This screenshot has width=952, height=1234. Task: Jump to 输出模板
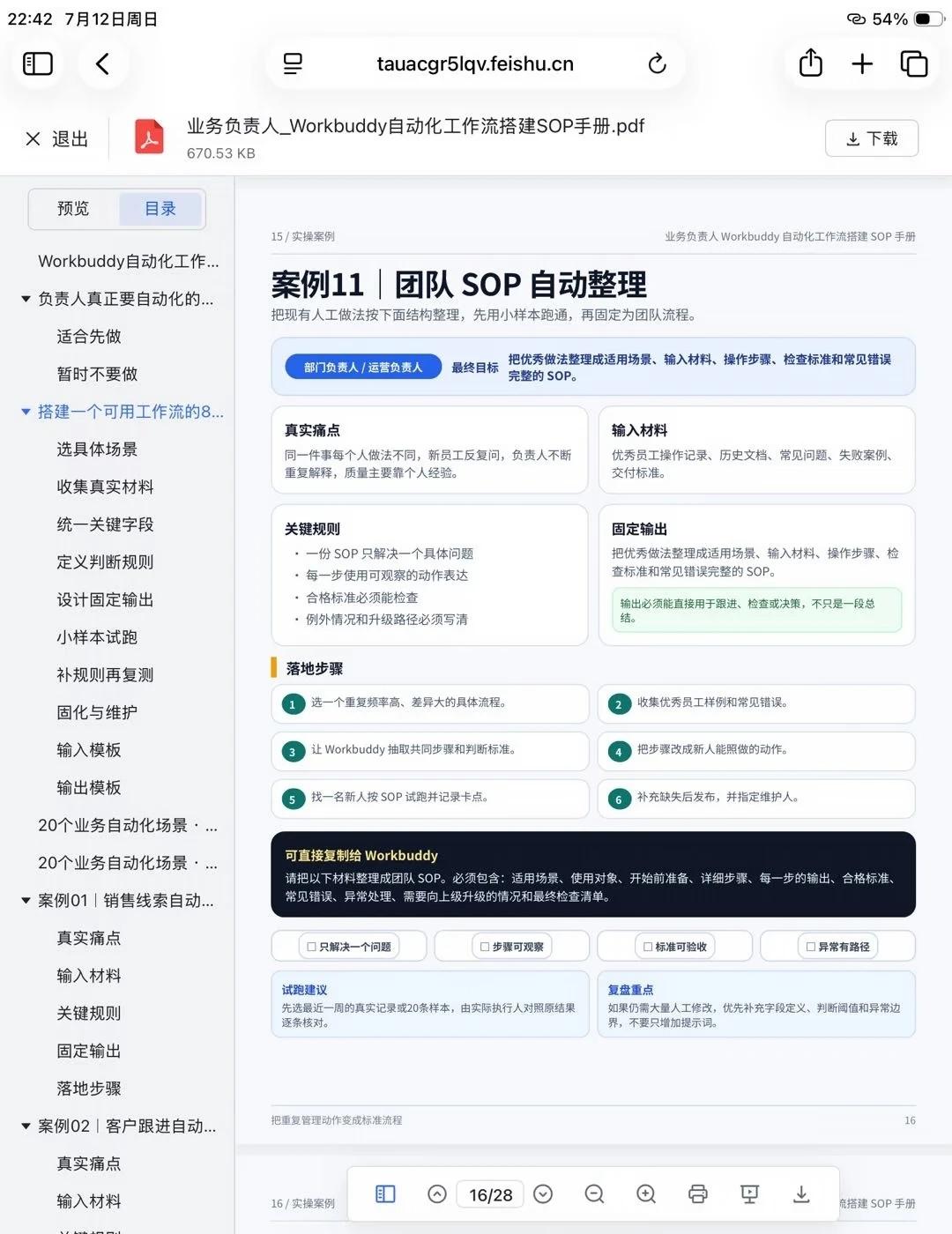click(89, 788)
